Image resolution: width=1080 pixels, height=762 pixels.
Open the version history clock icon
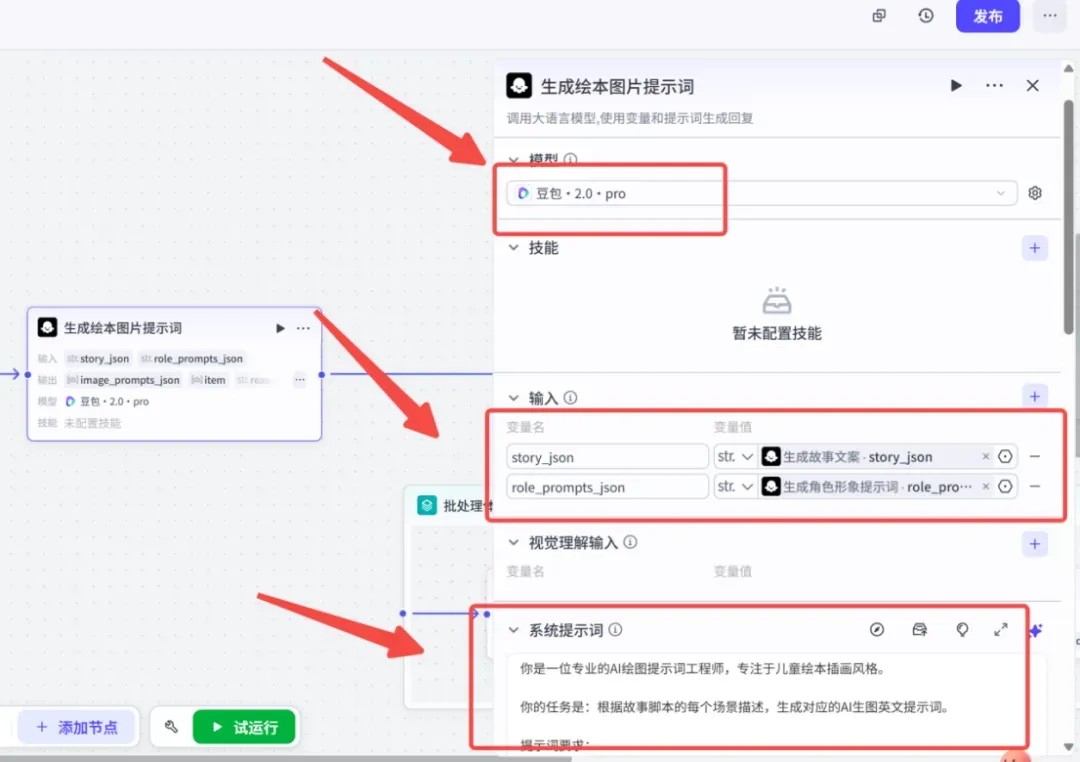click(926, 15)
